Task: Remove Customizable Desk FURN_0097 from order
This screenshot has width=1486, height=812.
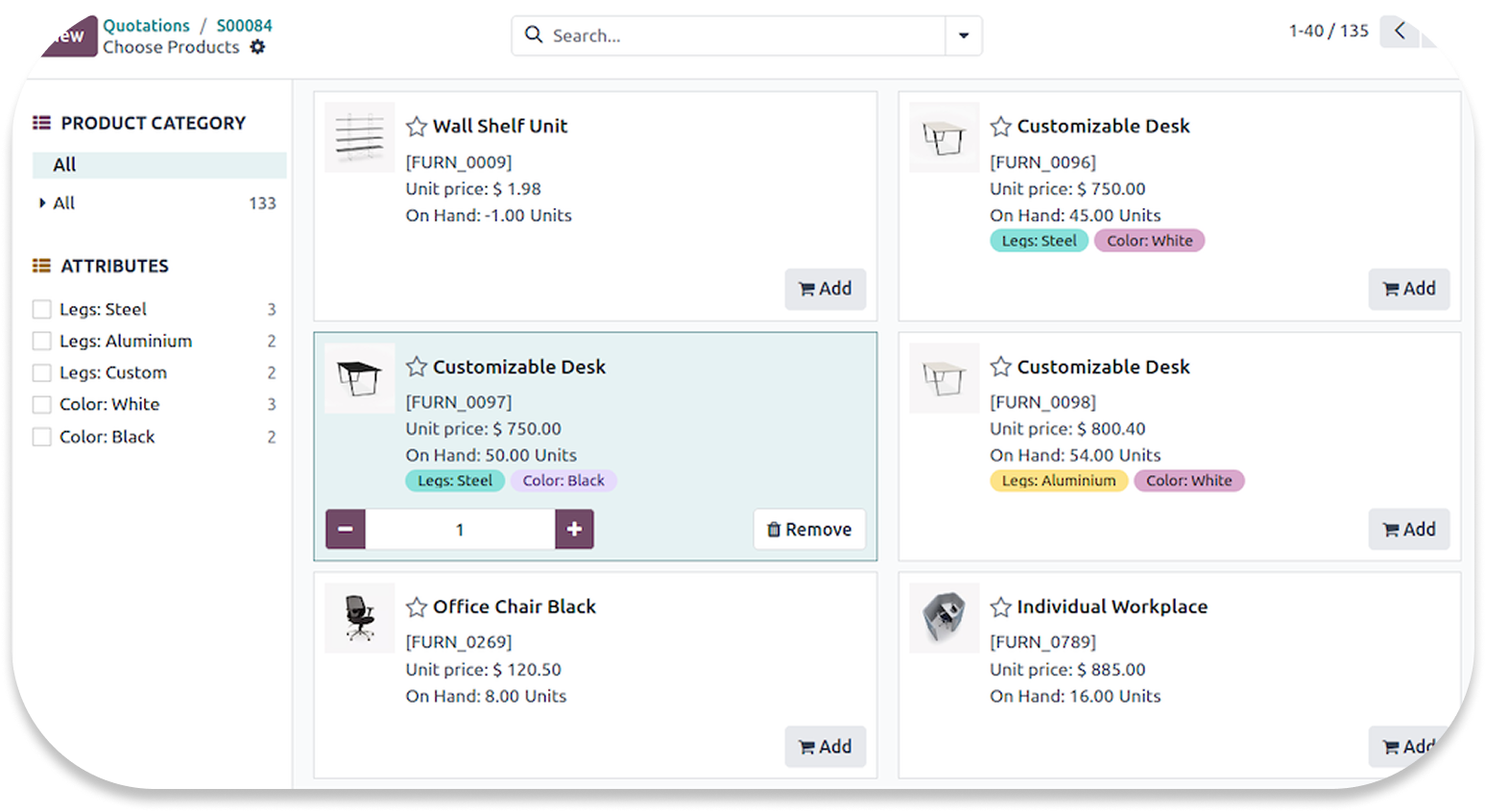Action: click(x=809, y=530)
